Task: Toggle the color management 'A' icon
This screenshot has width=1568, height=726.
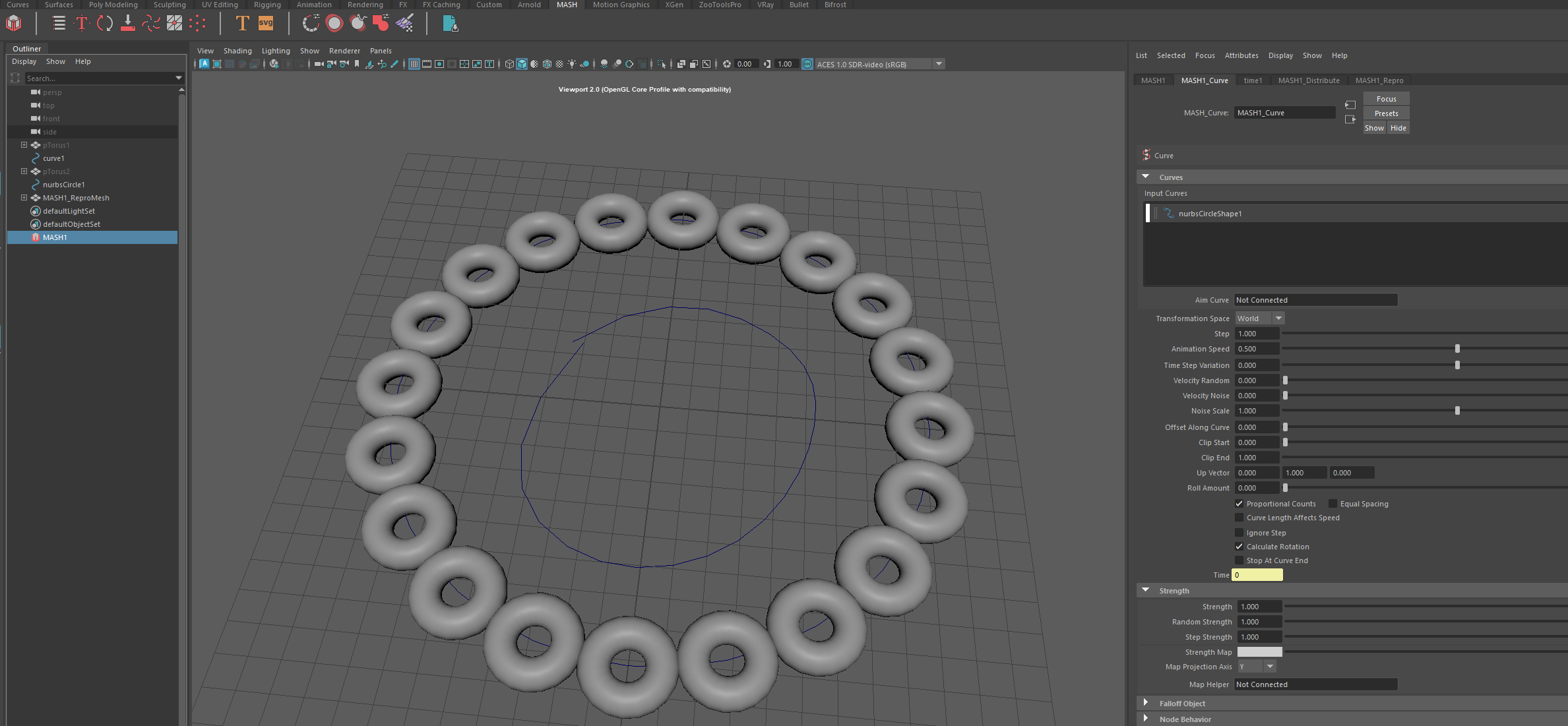Action: (204, 64)
